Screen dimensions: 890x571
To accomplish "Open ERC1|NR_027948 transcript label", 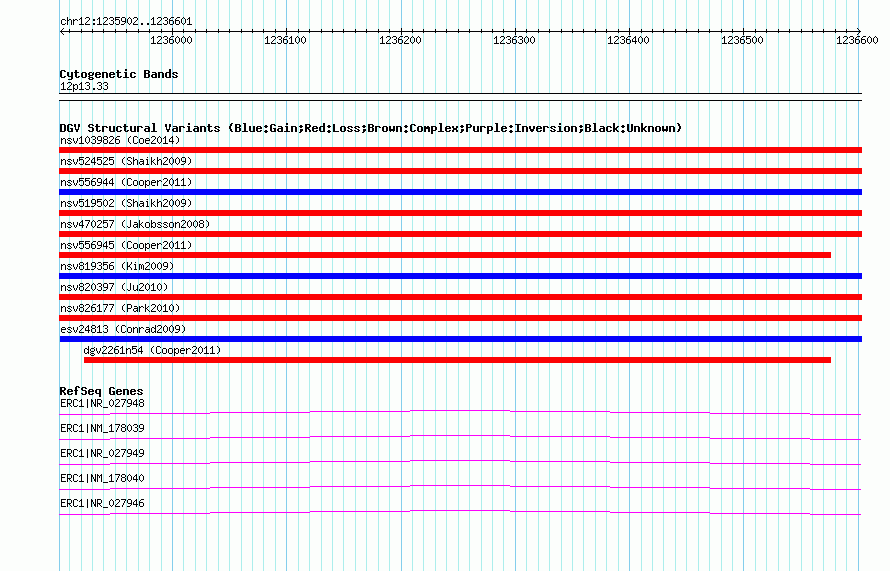I will click(102, 404).
